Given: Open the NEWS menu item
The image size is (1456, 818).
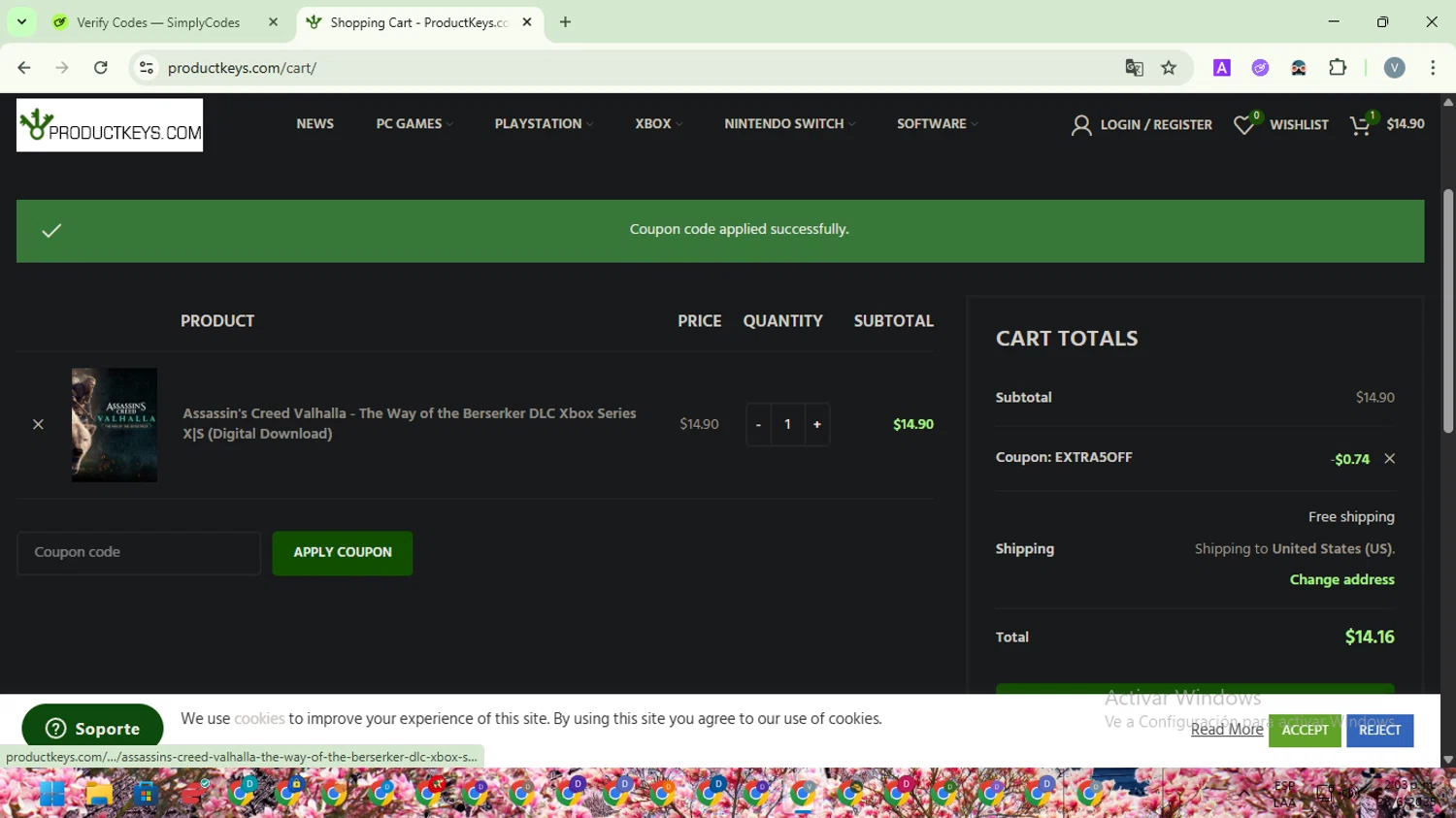Looking at the screenshot, I should (314, 124).
